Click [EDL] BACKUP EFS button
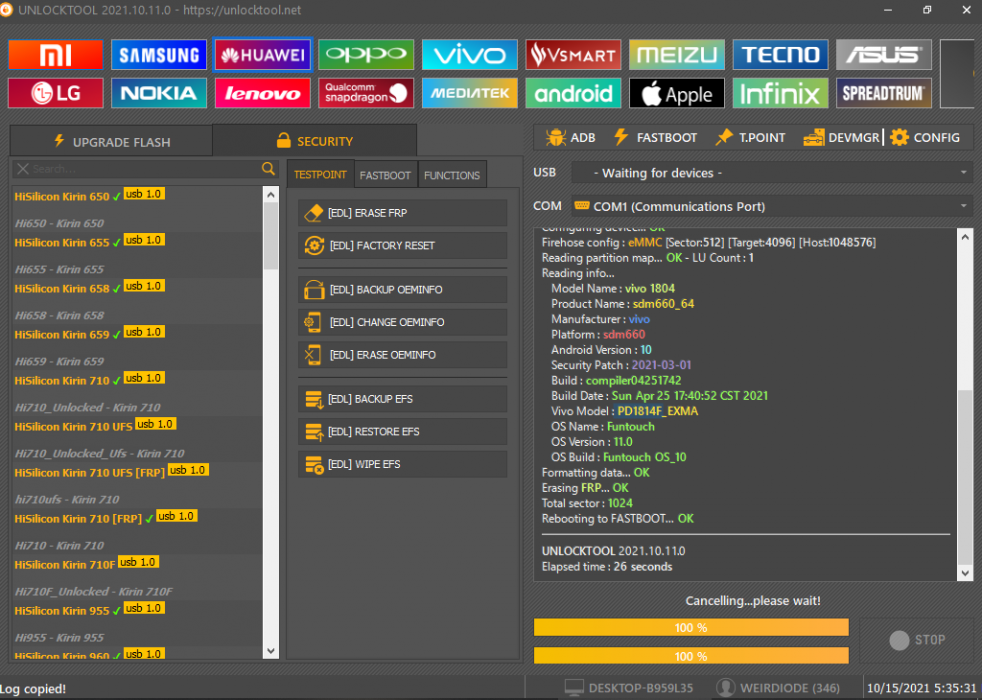Image resolution: width=982 pixels, height=700 pixels. pyautogui.click(x=403, y=399)
